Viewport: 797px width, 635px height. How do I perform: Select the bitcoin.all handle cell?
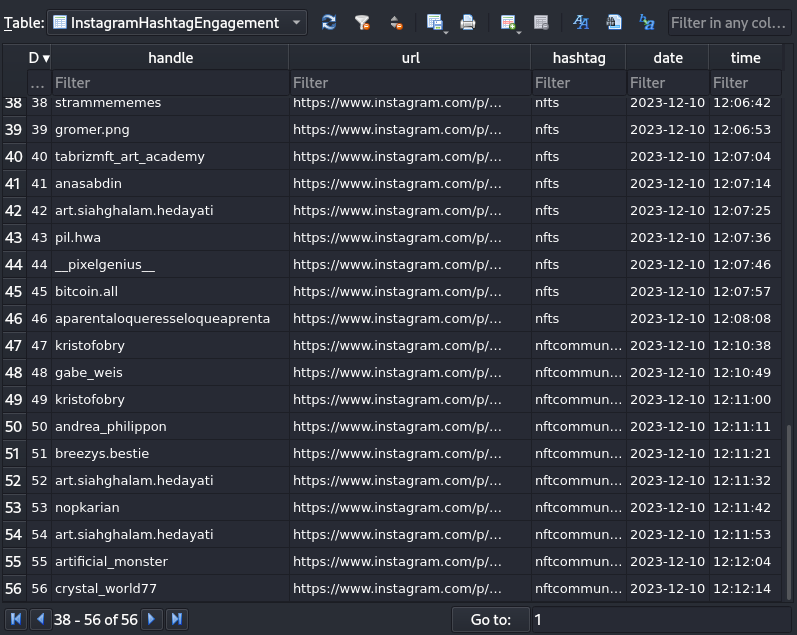click(170, 291)
